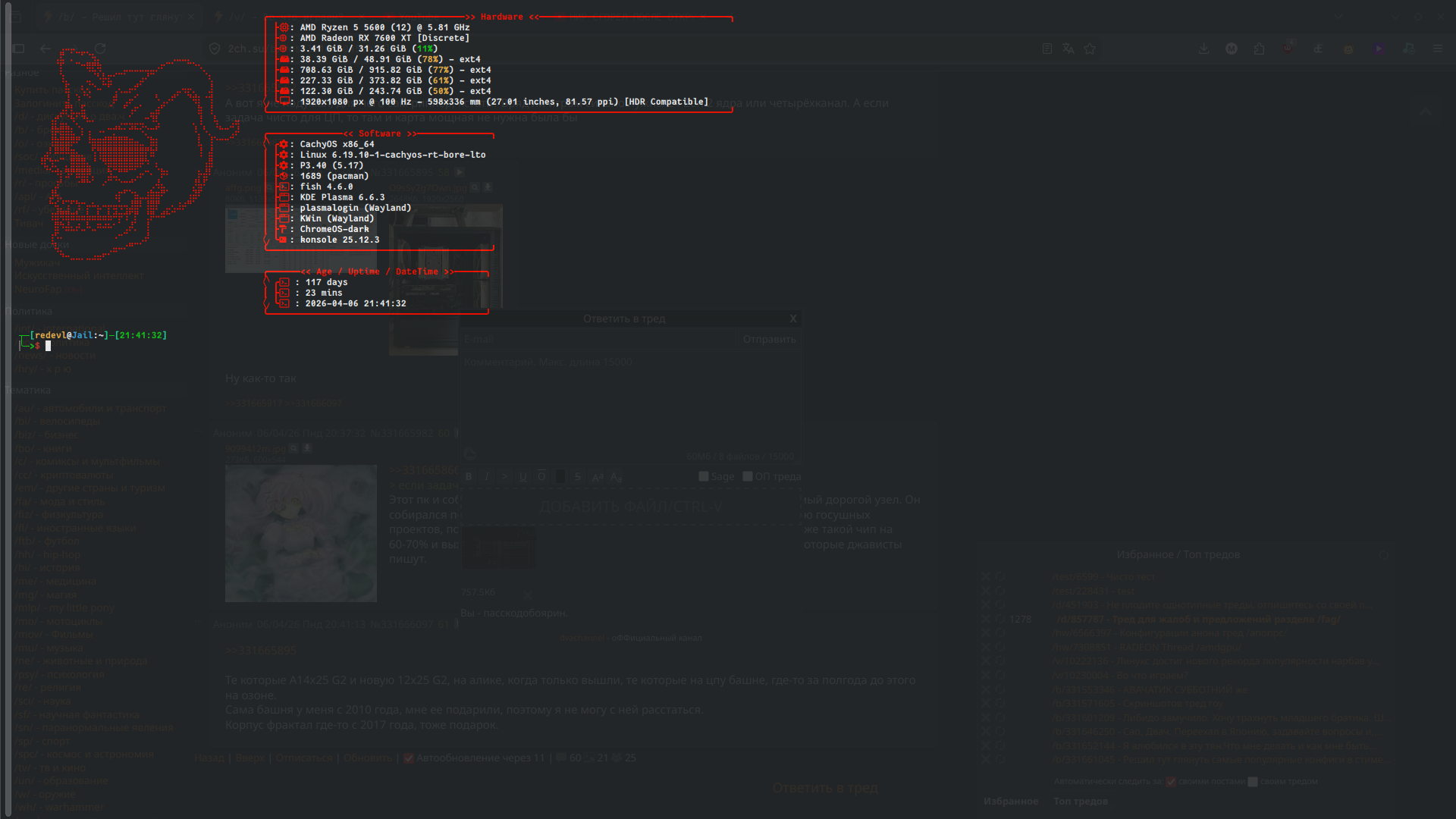This screenshot has width=1456, height=819.
Task: Open the Firefox hamburger application menu
Action: (1438, 49)
